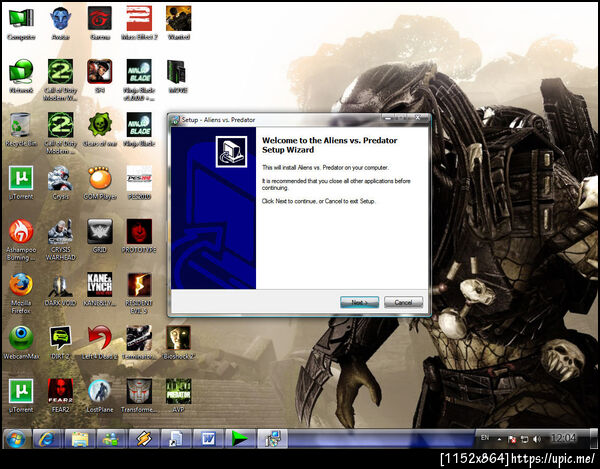Select the Kane & Lynch shortcut
Image resolution: width=600 pixels, height=469 pixels.
click(100, 290)
